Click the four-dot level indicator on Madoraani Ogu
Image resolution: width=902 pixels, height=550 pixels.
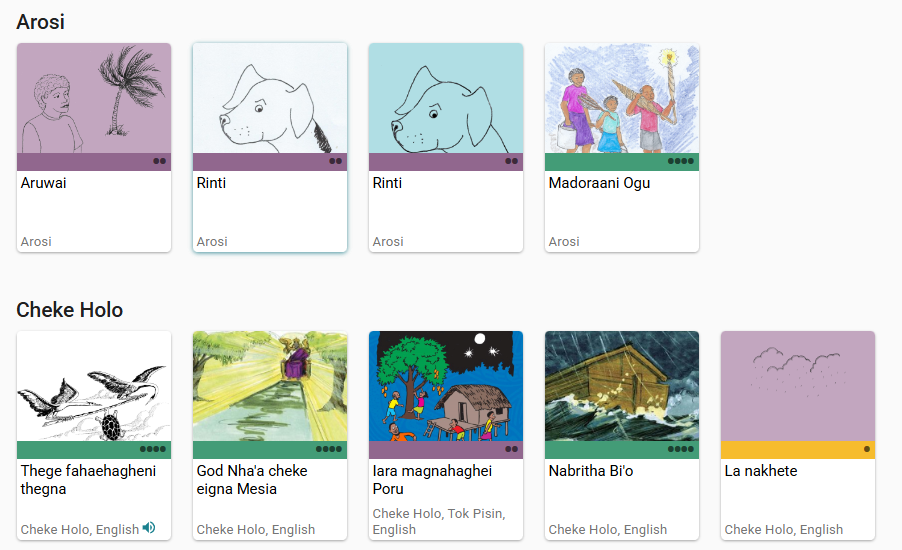(x=681, y=161)
